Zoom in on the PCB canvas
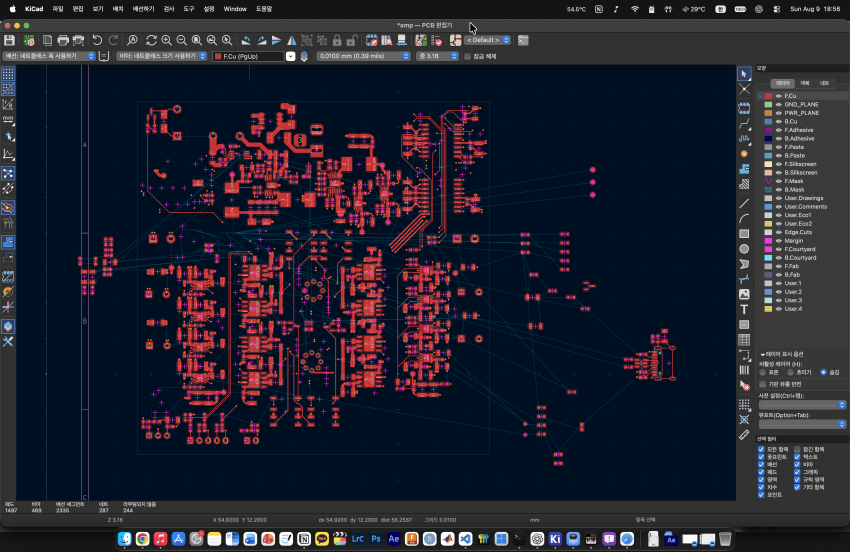 pyautogui.click(x=166, y=40)
